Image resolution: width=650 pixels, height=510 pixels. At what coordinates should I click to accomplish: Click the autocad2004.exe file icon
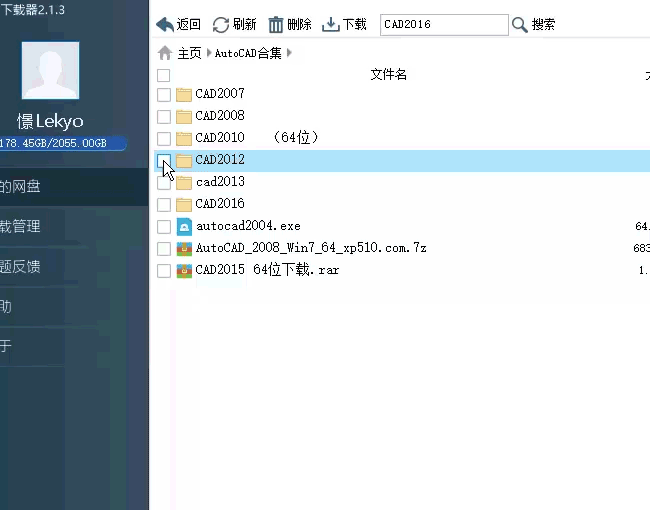(x=184, y=227)
